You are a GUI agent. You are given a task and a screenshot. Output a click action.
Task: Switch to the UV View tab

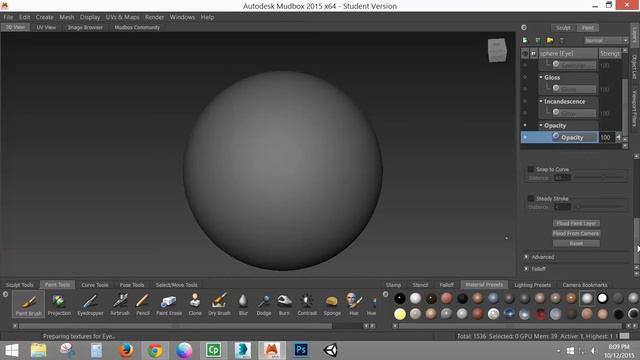(46, 27)
